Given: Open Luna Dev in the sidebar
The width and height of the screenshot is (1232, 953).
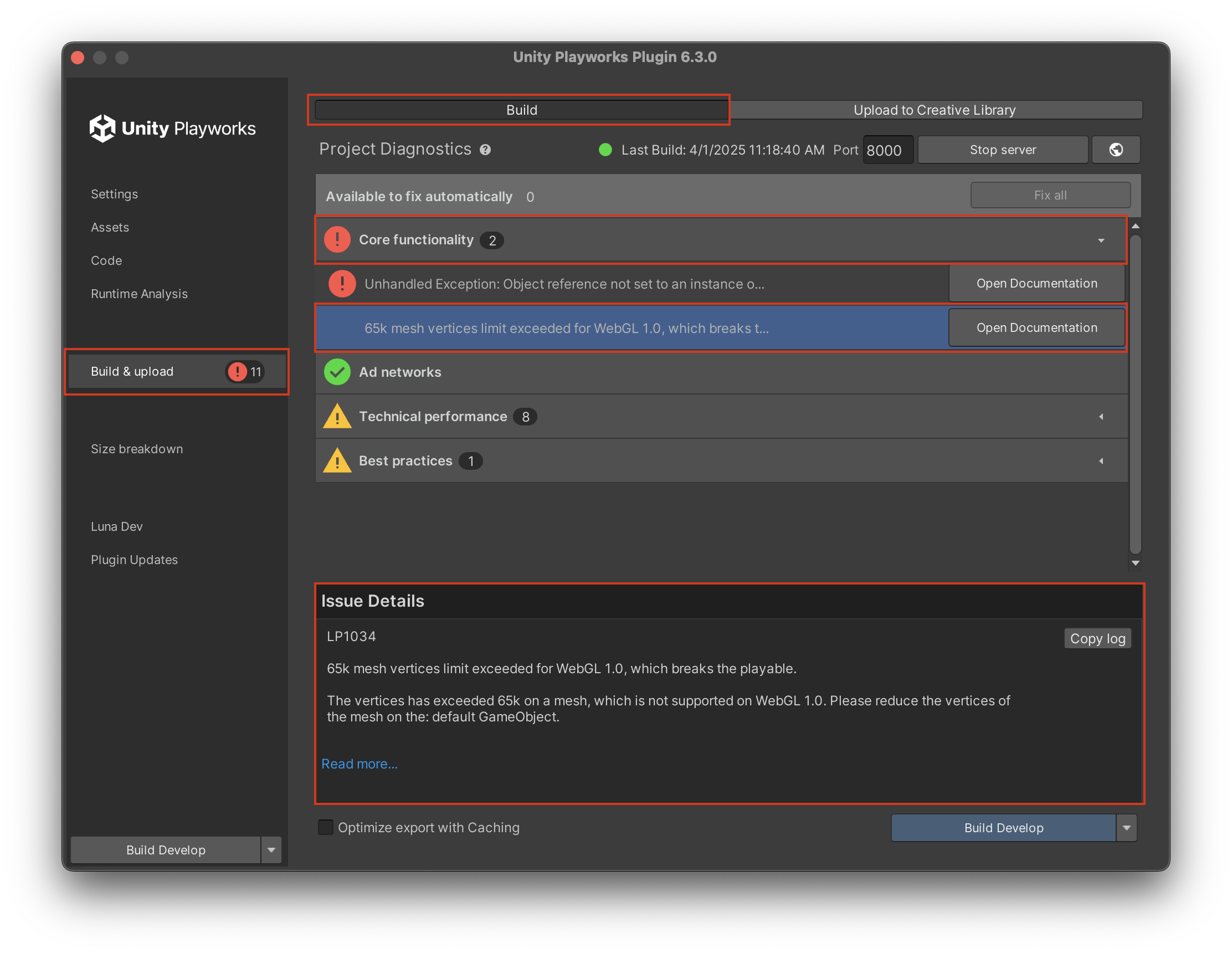Looking at the screenshot, I should pos(117,526).
